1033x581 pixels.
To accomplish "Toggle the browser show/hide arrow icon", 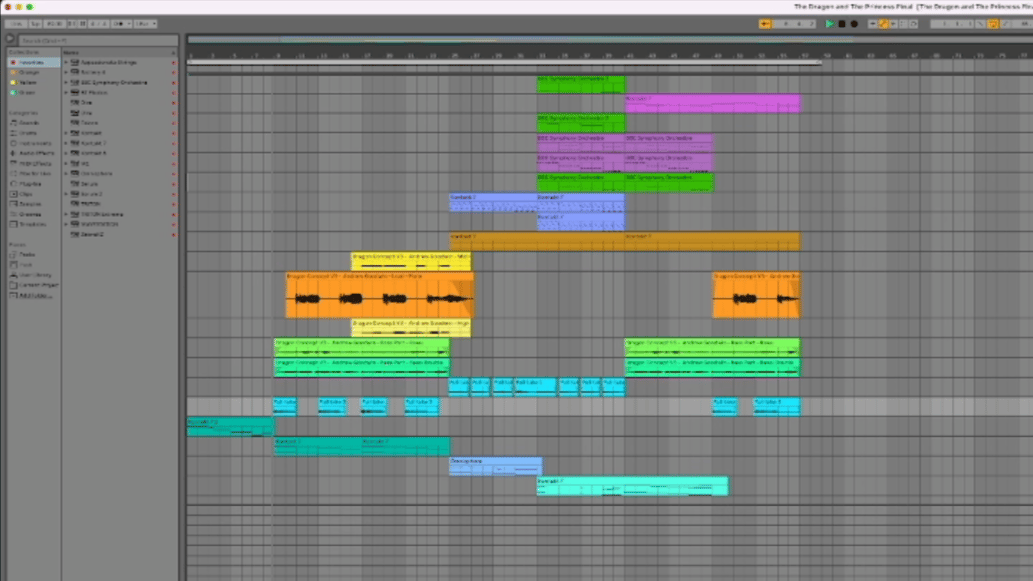I will [x=10, y=40].
